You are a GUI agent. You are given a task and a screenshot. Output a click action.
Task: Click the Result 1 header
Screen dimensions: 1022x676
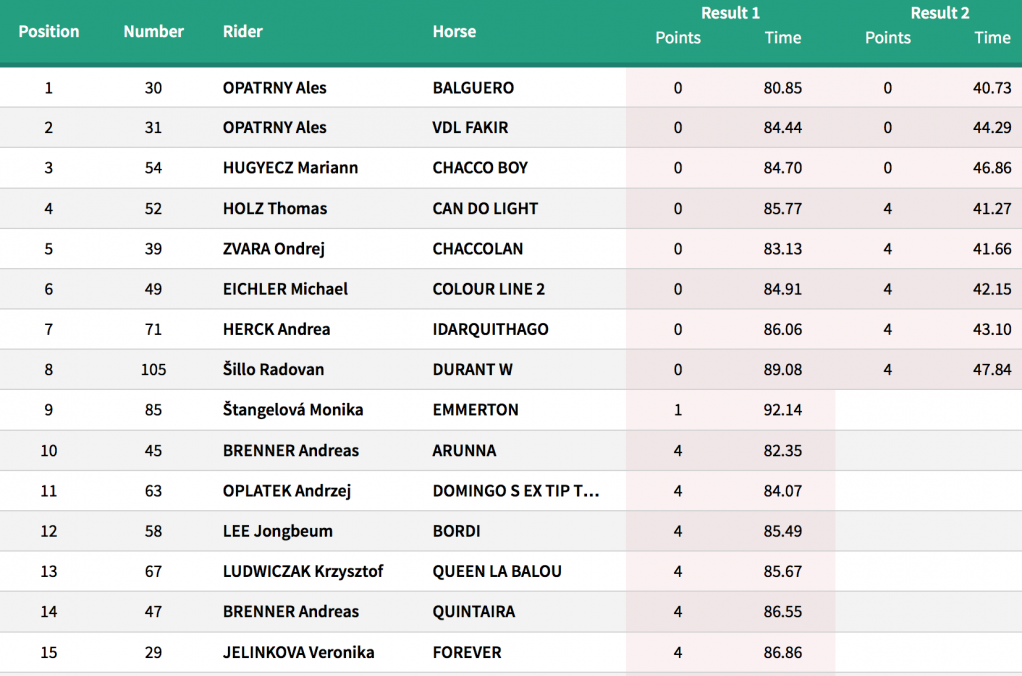pyautogui.click(x=730, y=13)
